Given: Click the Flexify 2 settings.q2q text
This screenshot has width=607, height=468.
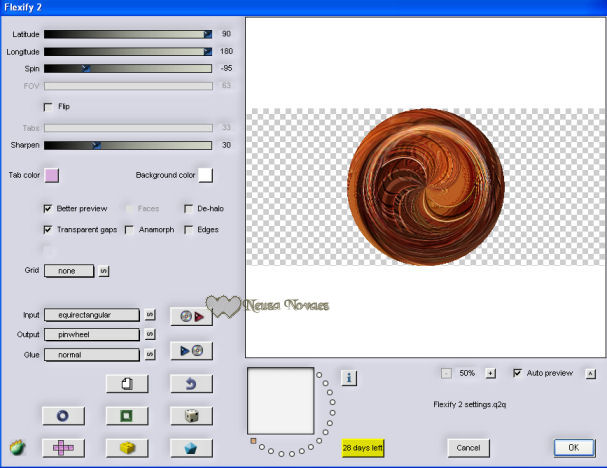Looking at the screenshot, I should point(470,405).
